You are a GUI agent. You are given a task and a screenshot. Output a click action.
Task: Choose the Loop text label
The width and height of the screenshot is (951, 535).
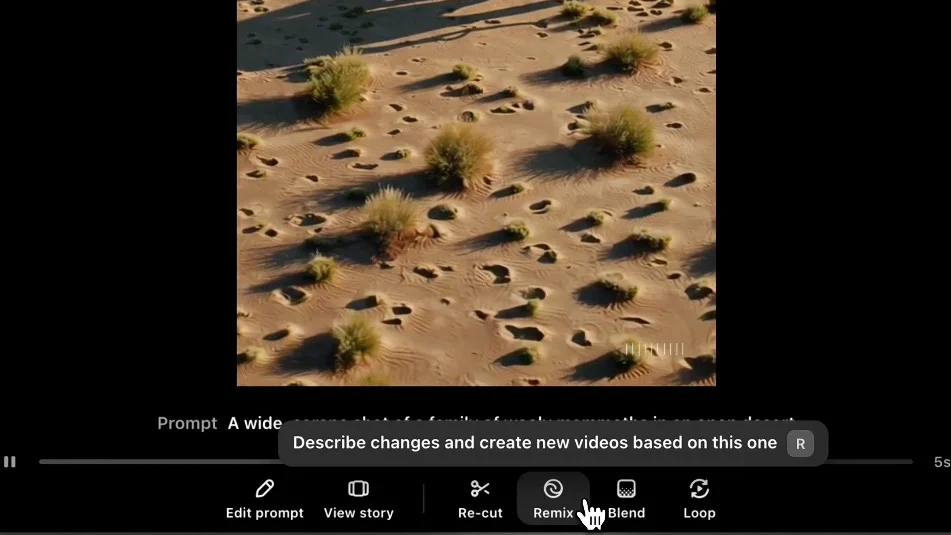pyautogui.click(x=699, y=513)
